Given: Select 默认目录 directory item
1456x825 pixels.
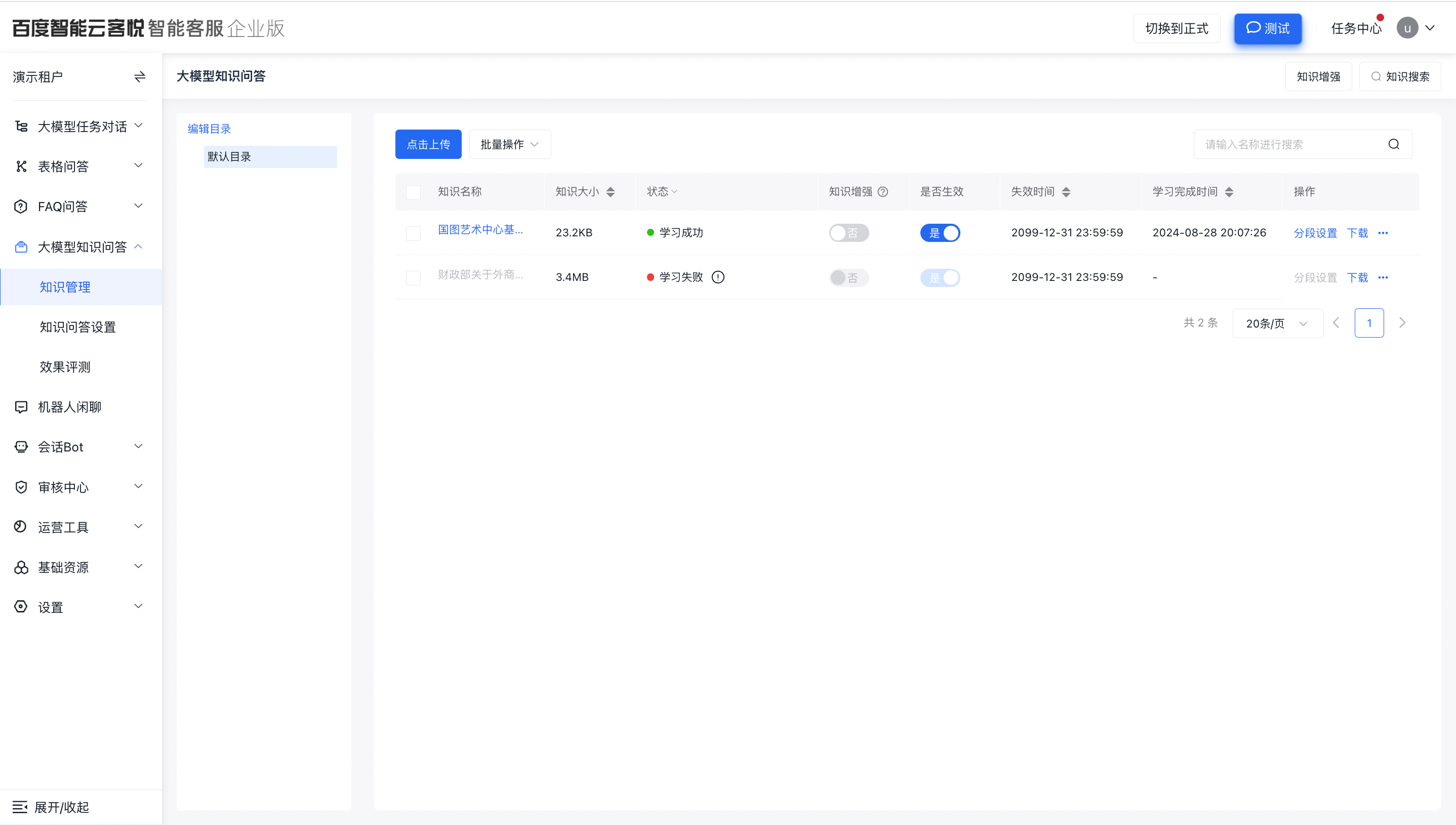Looking at the screenshot, I should coord(270,157).
